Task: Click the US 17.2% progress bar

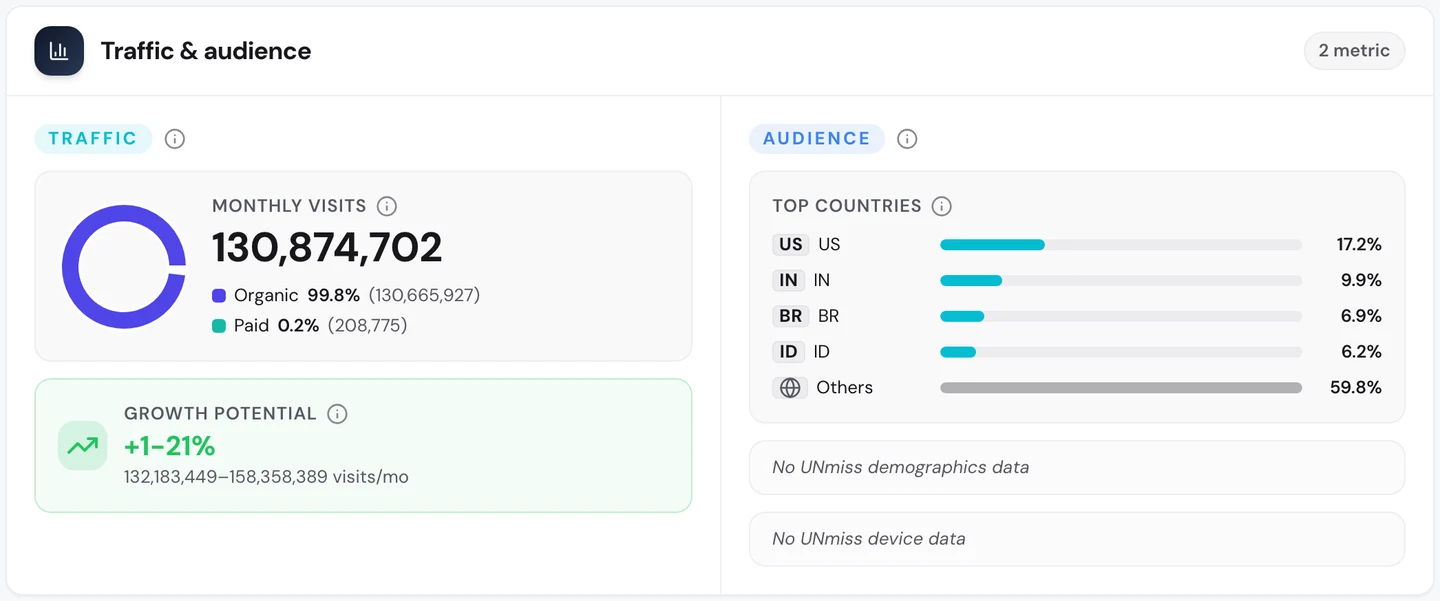Action: (x=1121, y=244)
